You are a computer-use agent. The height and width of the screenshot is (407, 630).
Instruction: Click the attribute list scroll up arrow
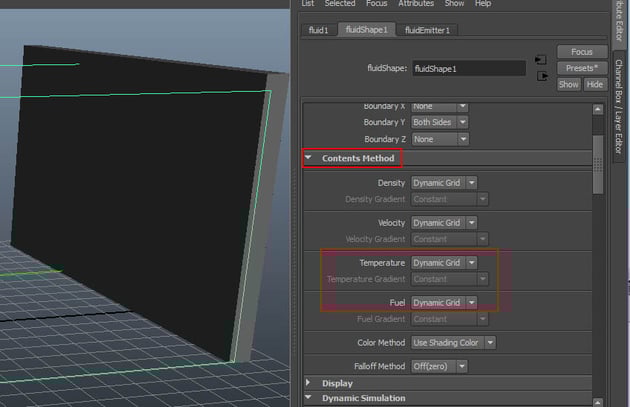[598, 109]
